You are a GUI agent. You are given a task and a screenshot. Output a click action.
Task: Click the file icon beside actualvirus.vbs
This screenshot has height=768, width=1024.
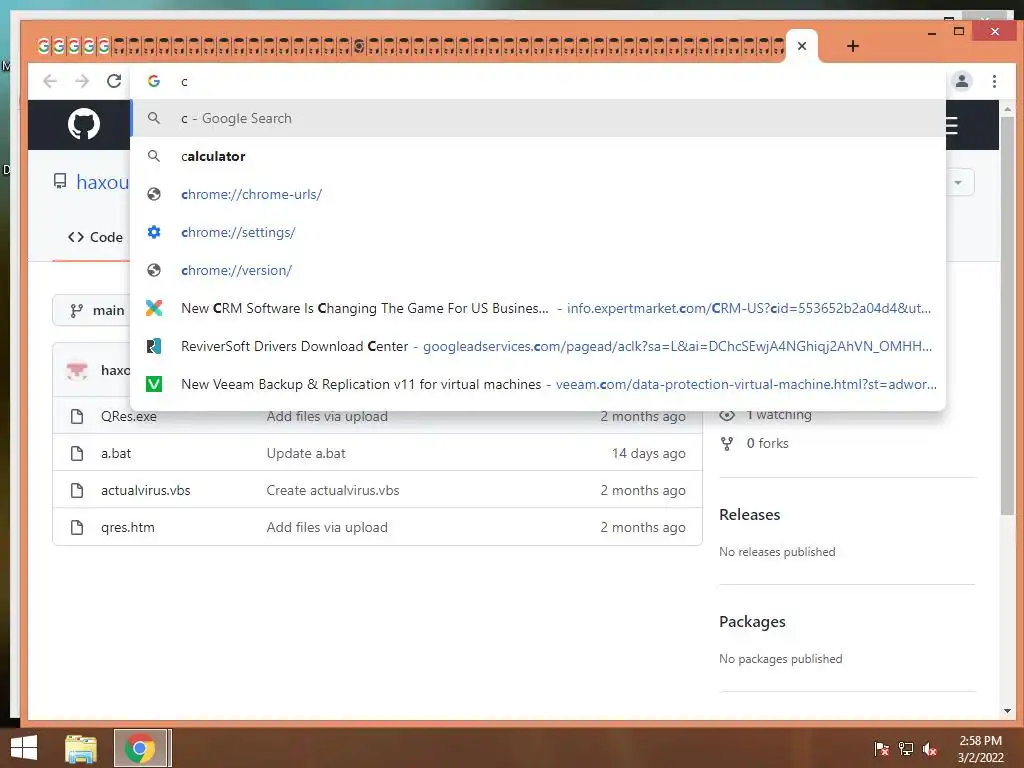(76, 490)
